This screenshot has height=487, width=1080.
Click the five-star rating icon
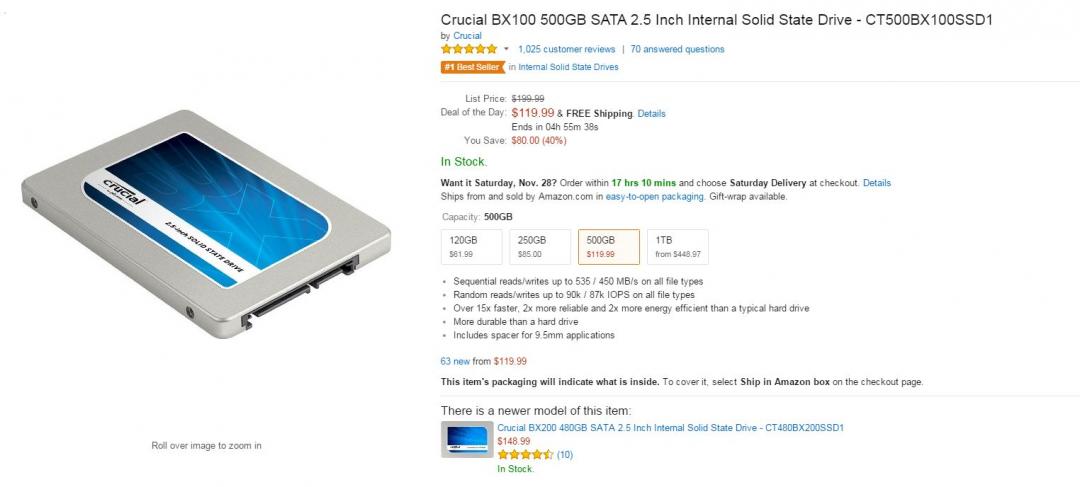pyautogui.click(x=469, y=49)
